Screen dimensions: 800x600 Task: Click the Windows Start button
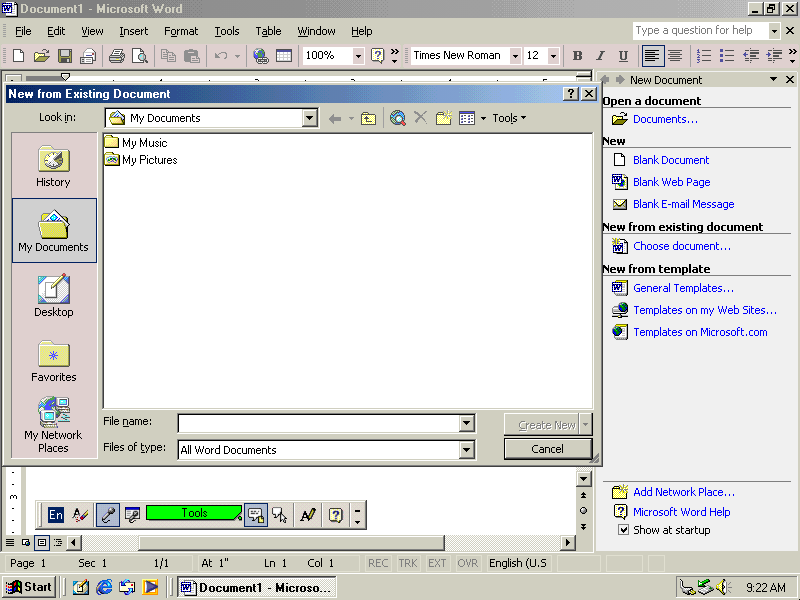coord(30,587)
